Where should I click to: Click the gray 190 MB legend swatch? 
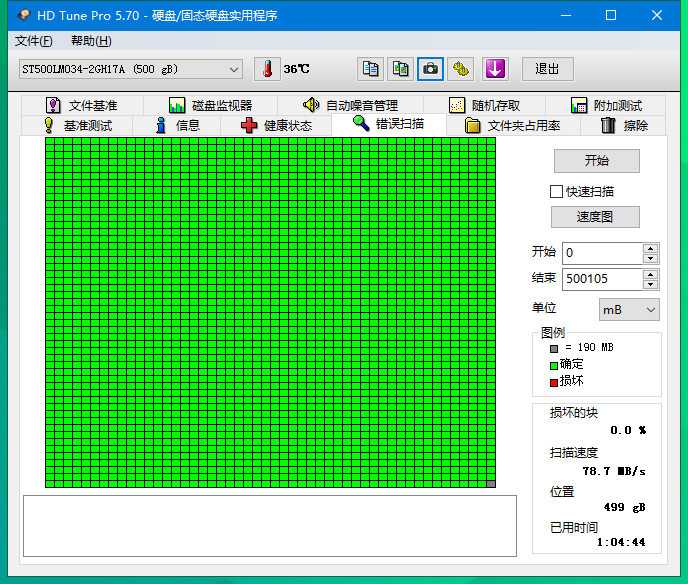pos(554,348)
